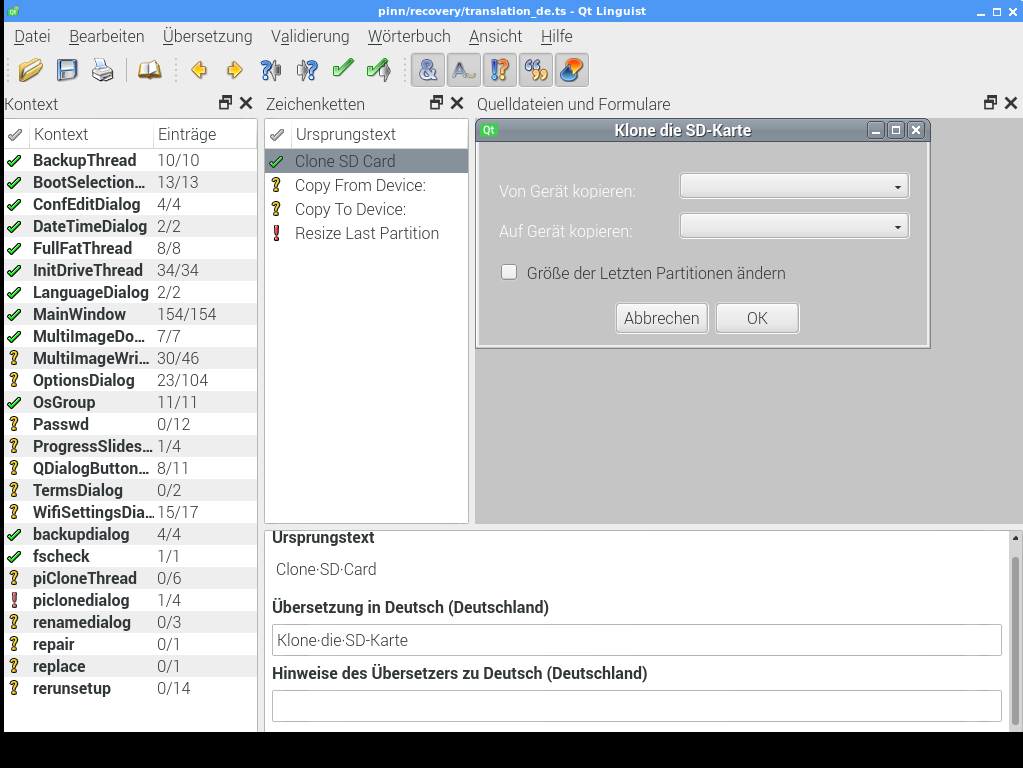This screenshot has width=1023, height=768.
Task: Sort strings by Ursprungstext header
Action: pyautogui.click(x=379, y=134)
